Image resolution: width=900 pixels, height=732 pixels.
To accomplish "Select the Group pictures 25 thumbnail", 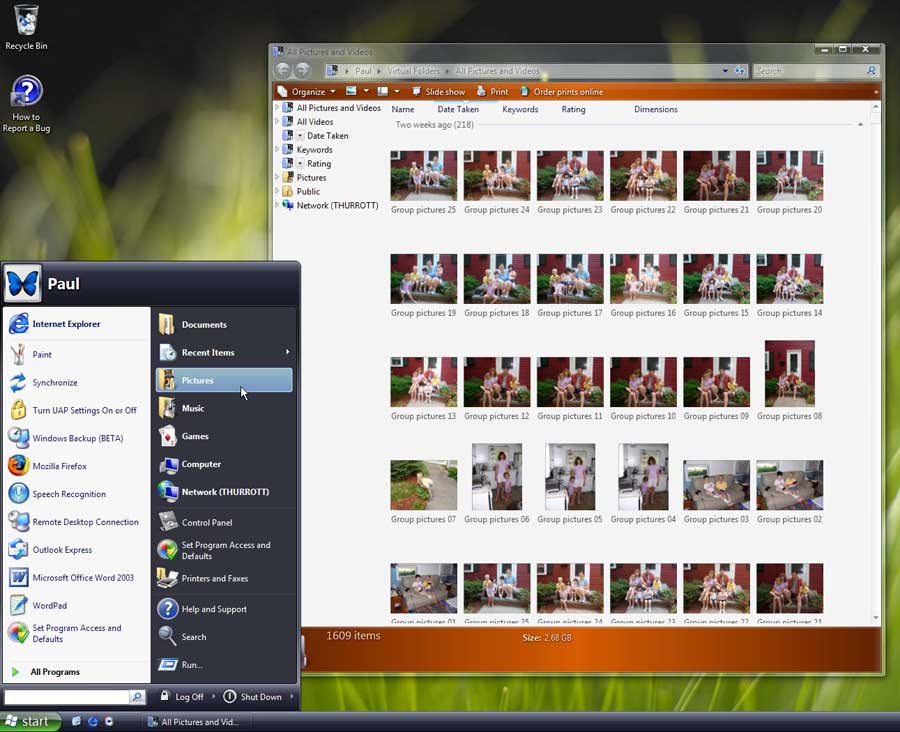I will click(x=423, y=176).
